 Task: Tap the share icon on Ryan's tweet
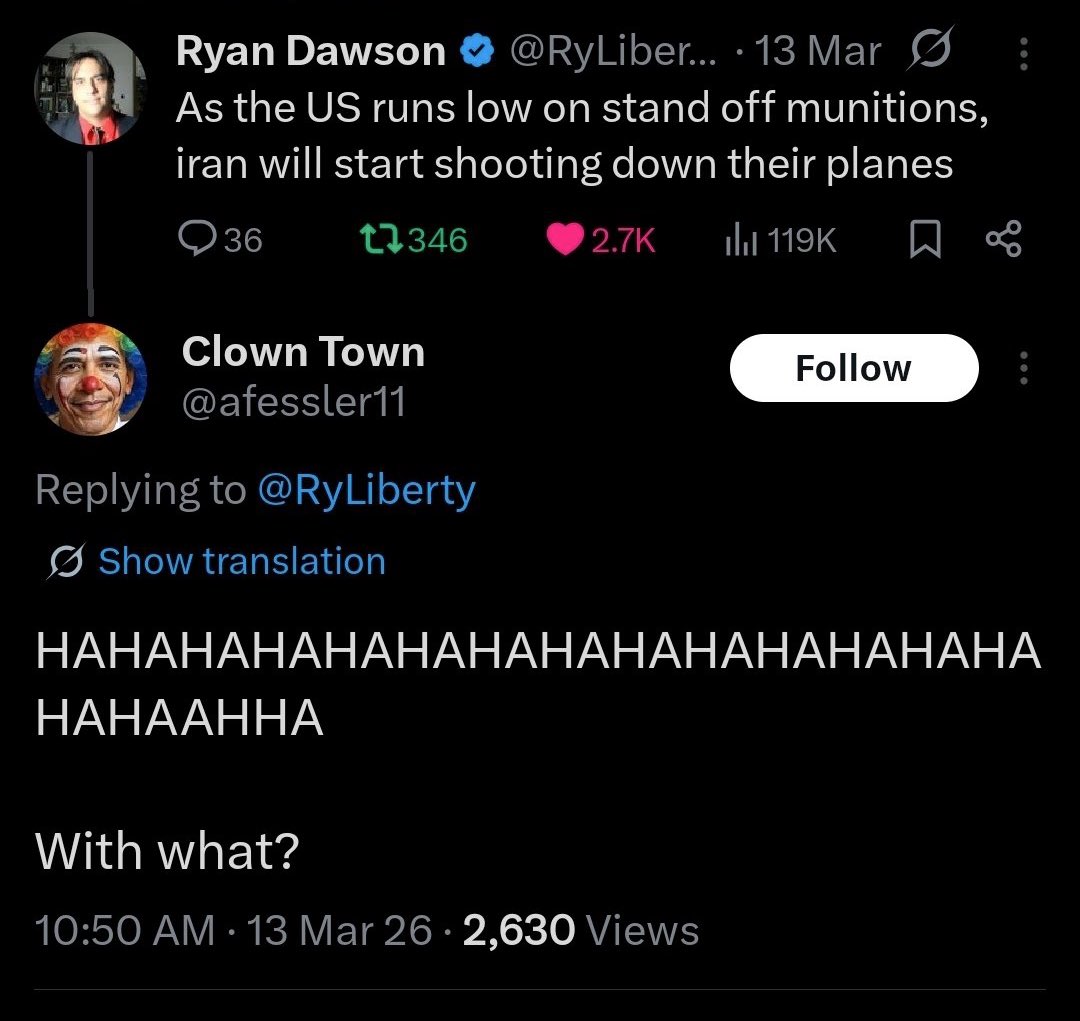tap(1003, 240)
